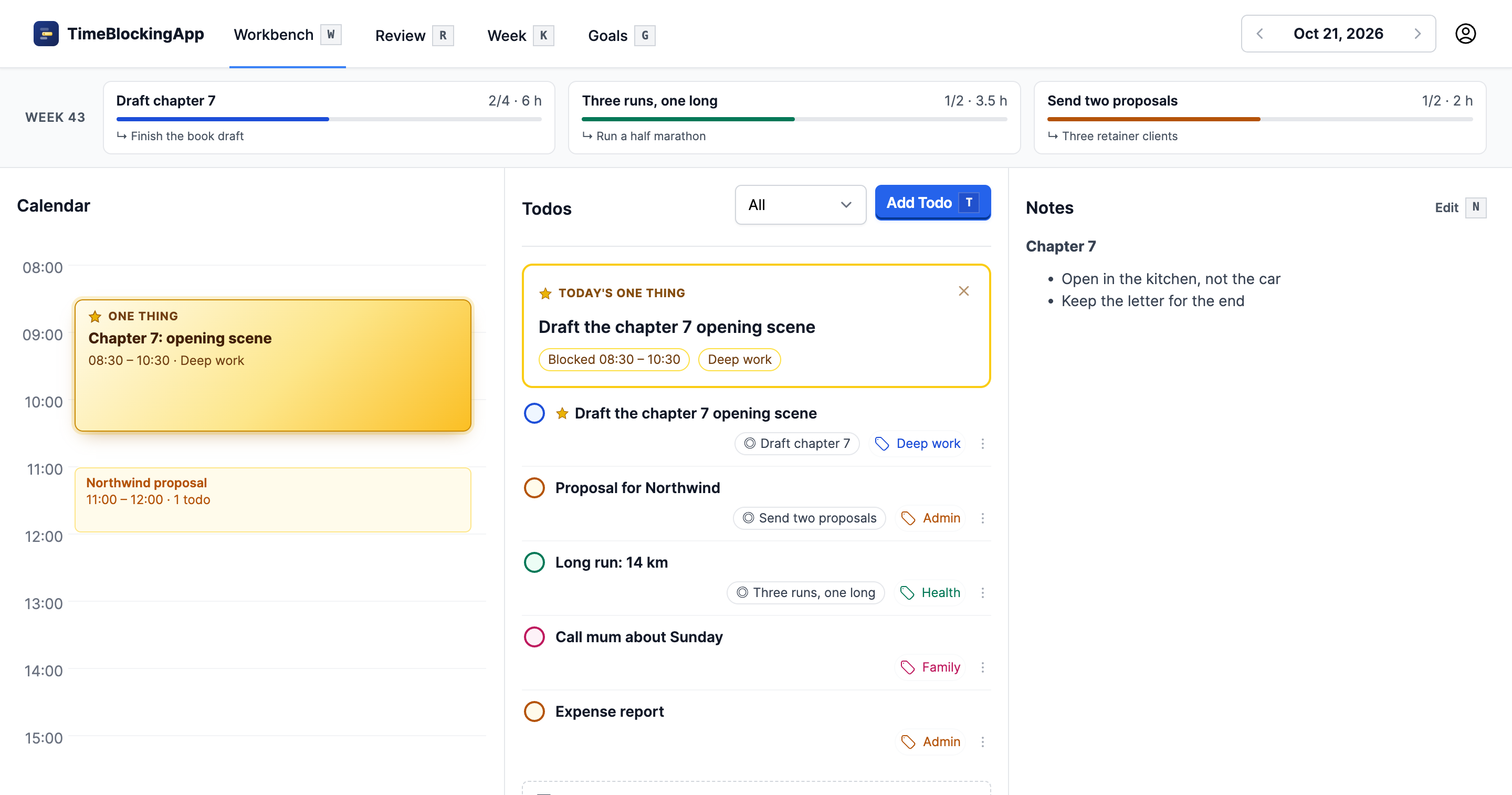Mark Proposal for Northwind as complete

[534, 488]
